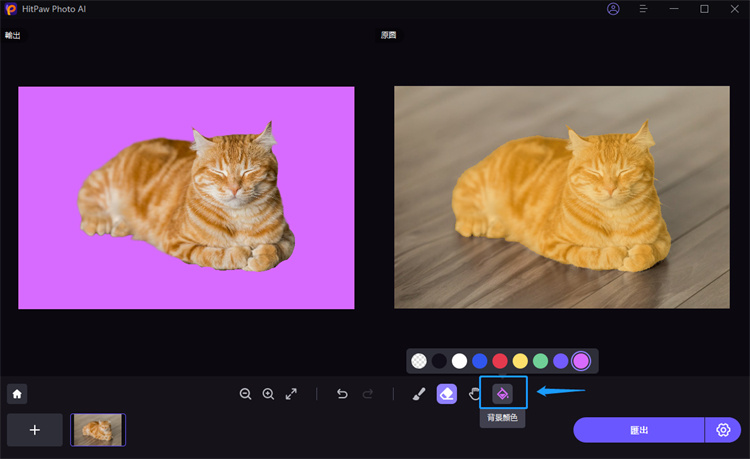
Task: Choose the red background swatch
Action: coord(500,361)
